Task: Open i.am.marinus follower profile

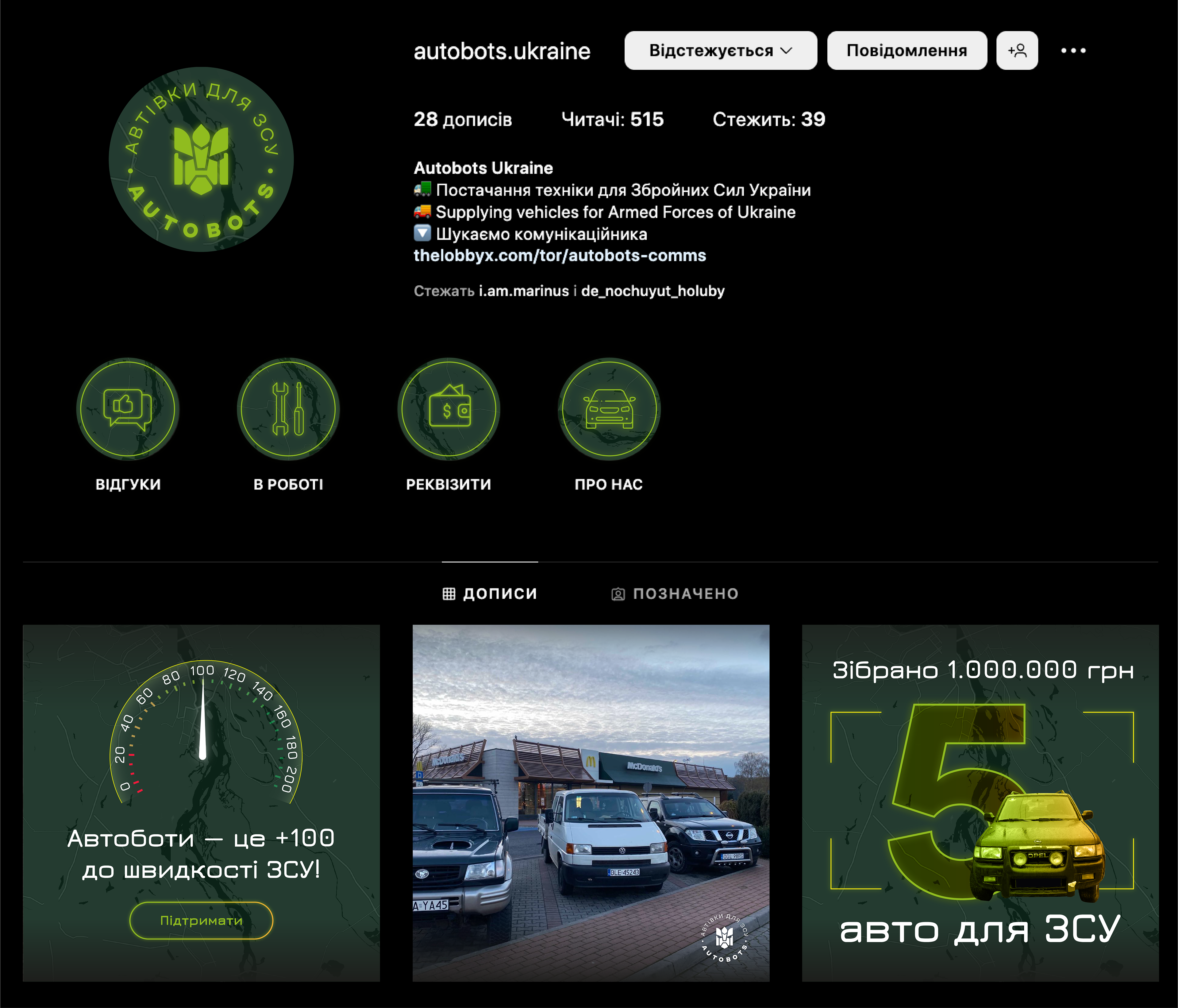Action: tap(524, 291)
